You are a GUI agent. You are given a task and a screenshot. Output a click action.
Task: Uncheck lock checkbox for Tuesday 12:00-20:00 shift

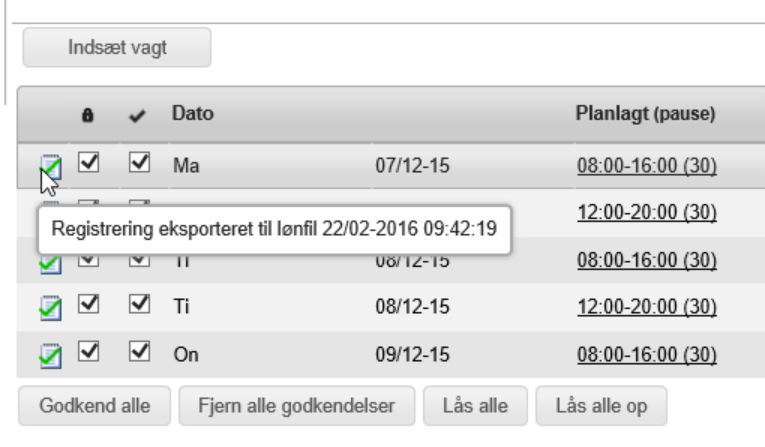tap(89, 304)
